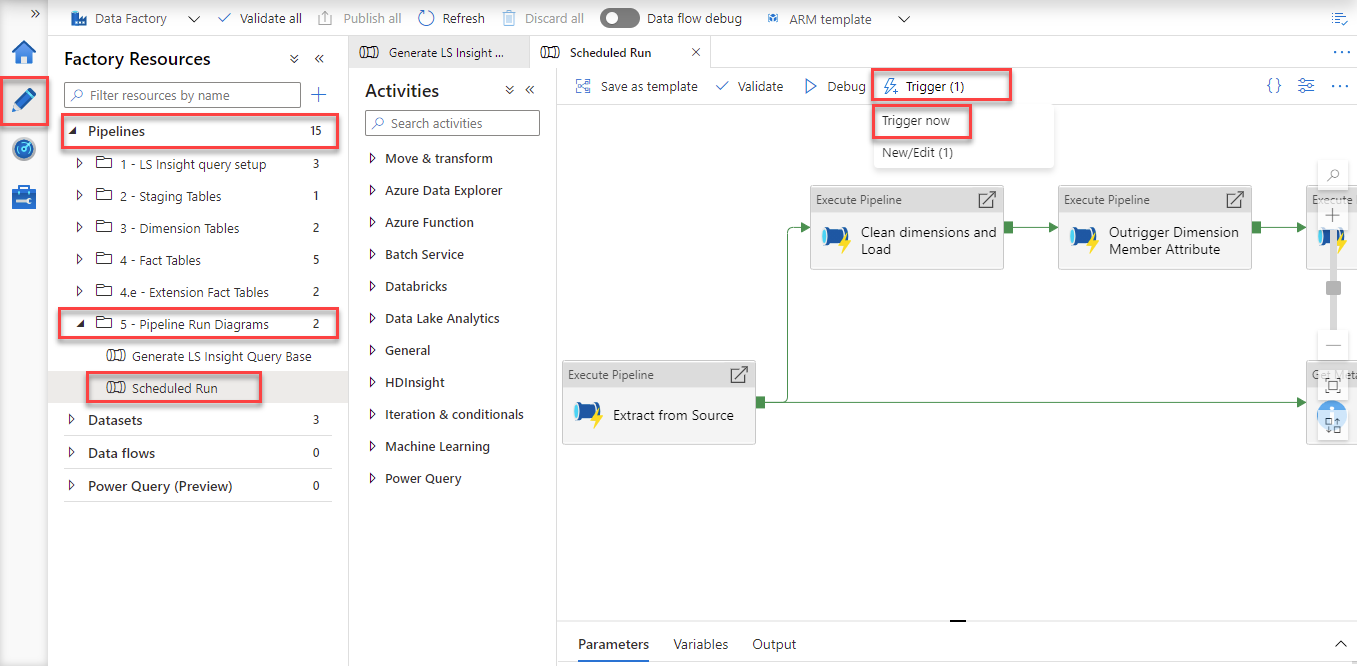Open the Monitor gauge icon
1357x666 pixels.
coord(24,149)
